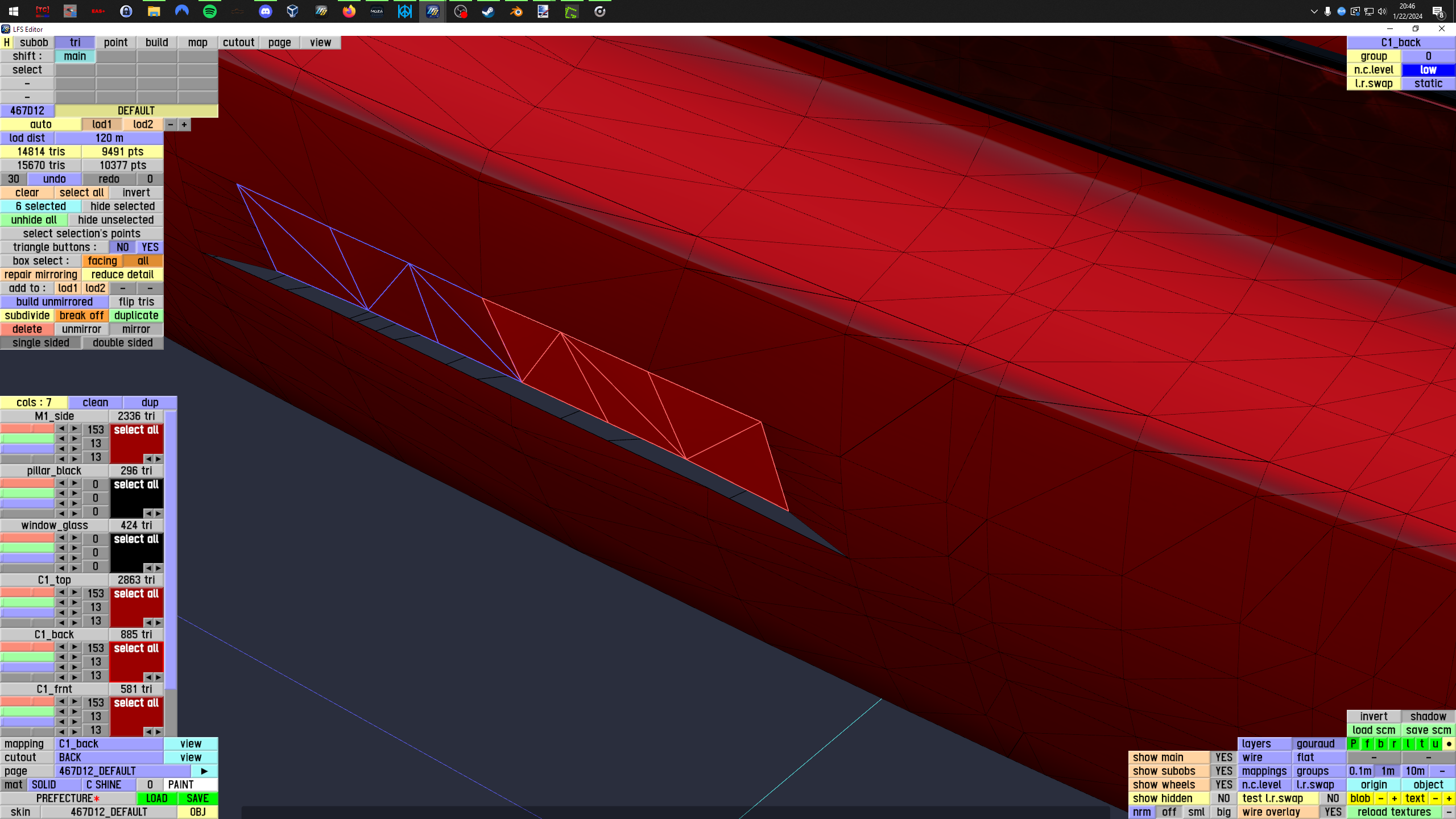The width and height of the screenshot is (1456, 819).
Task: Click the plus button beside lod2
Action: click(184, 125)
